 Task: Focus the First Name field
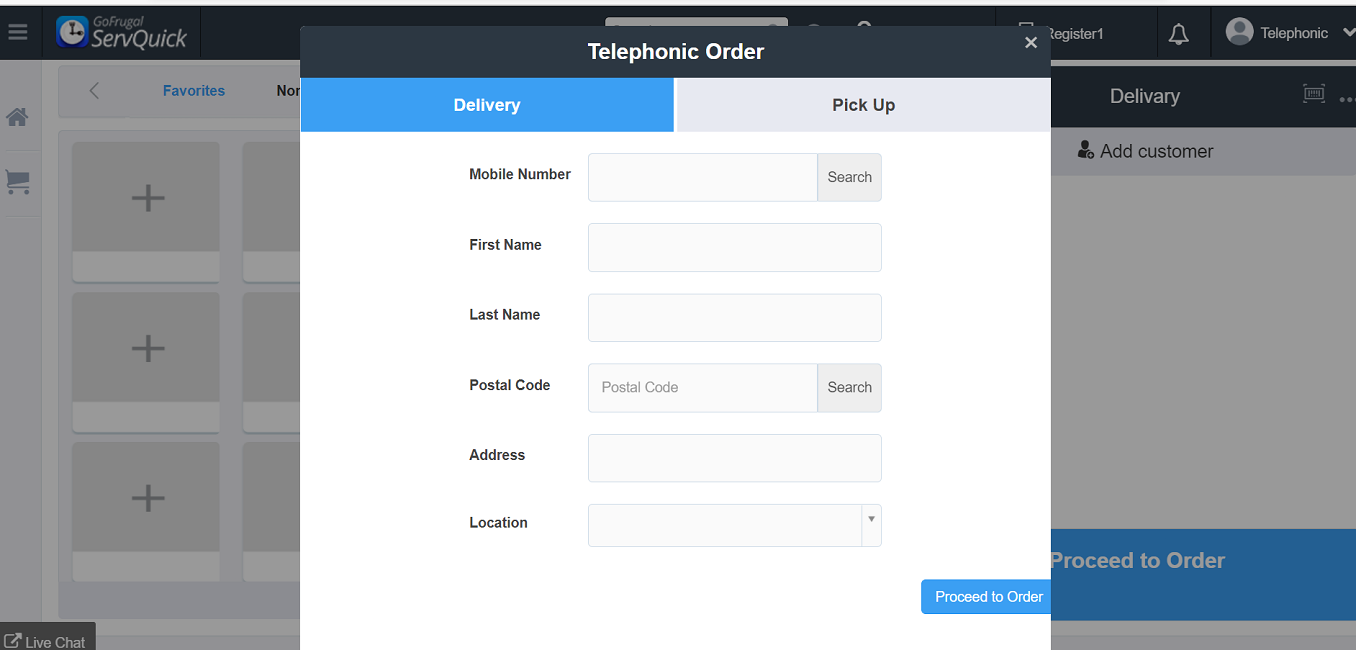pos(734,247)
